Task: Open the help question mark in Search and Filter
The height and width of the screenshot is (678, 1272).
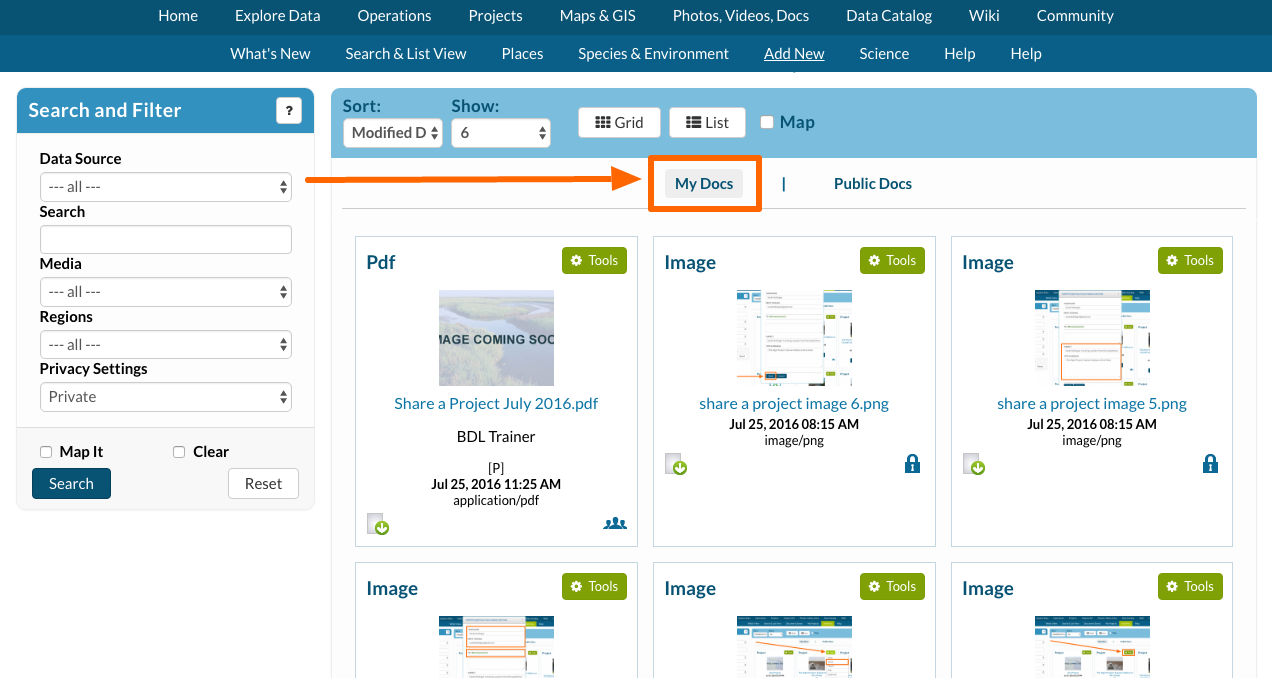Action: 289,111
